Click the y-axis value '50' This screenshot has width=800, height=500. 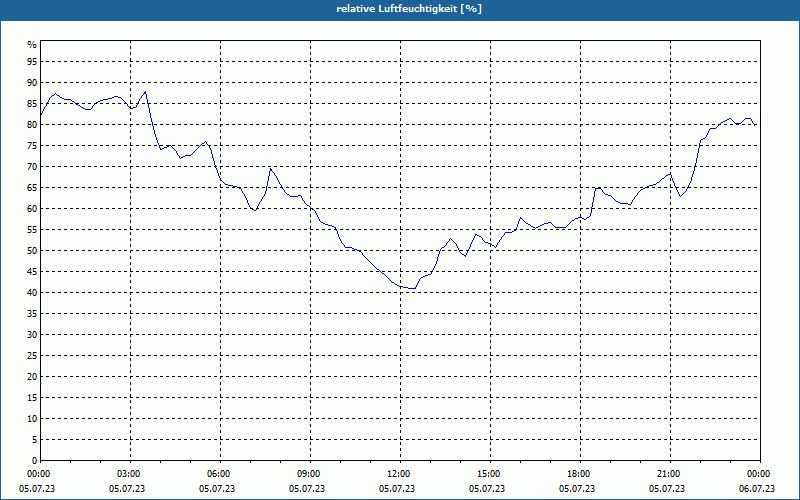tap(32, 251)
